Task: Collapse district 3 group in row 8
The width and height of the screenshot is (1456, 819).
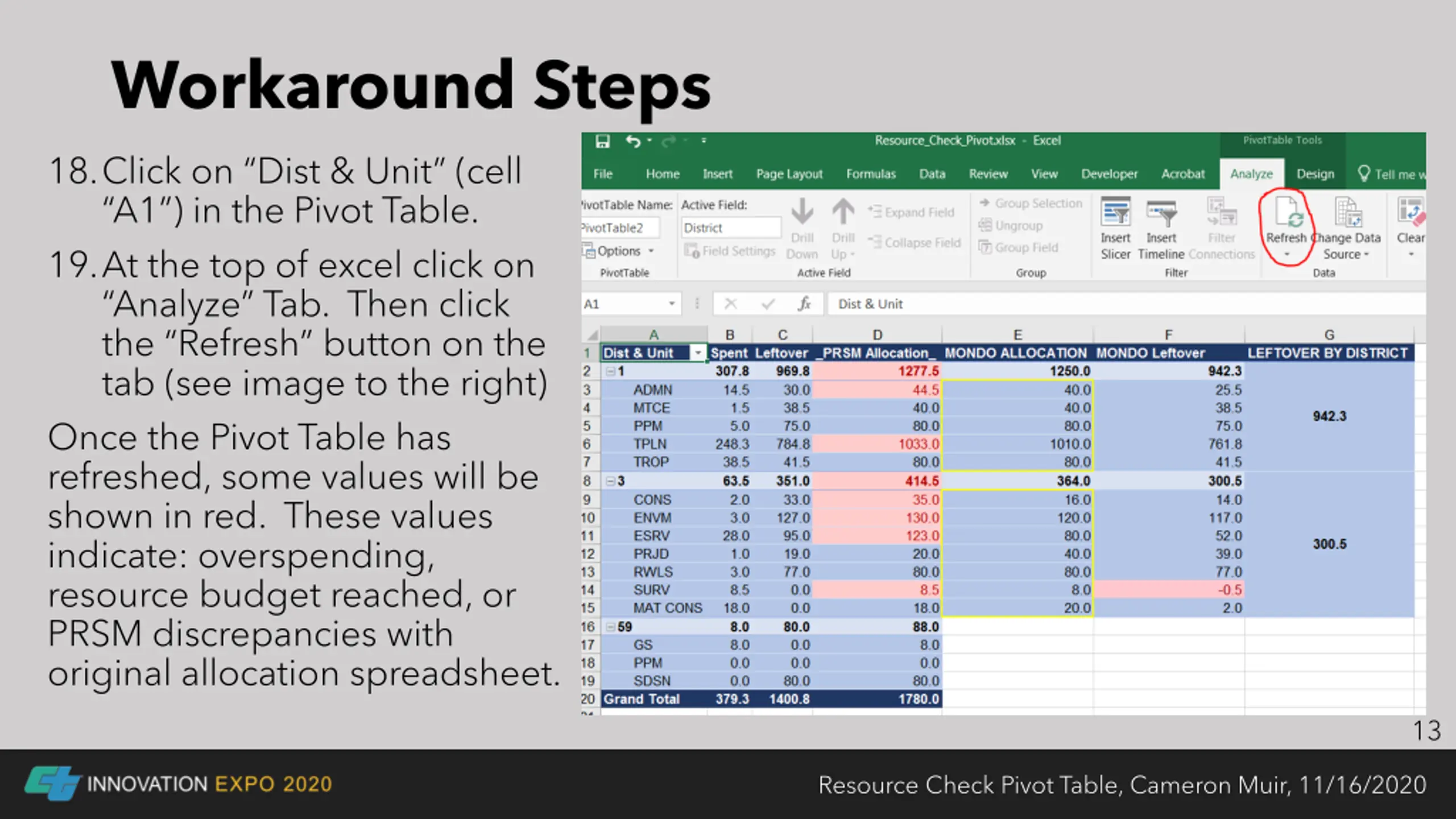Action: click(610, 481)
